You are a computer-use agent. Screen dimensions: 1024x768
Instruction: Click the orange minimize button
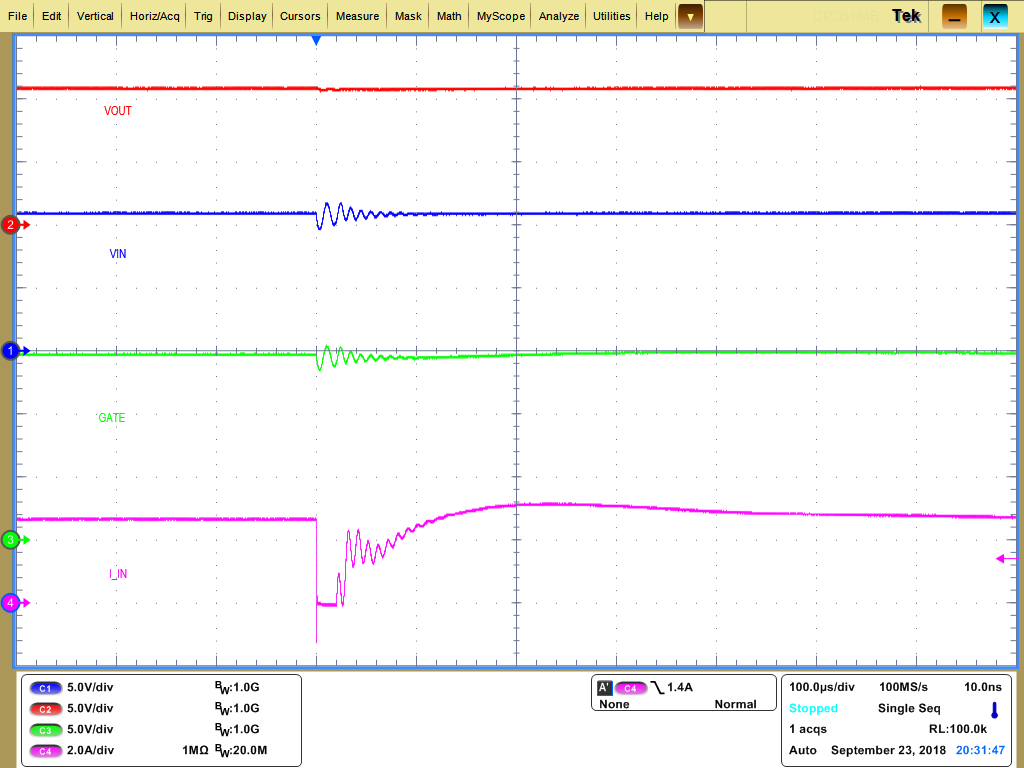tap(954, 17)
